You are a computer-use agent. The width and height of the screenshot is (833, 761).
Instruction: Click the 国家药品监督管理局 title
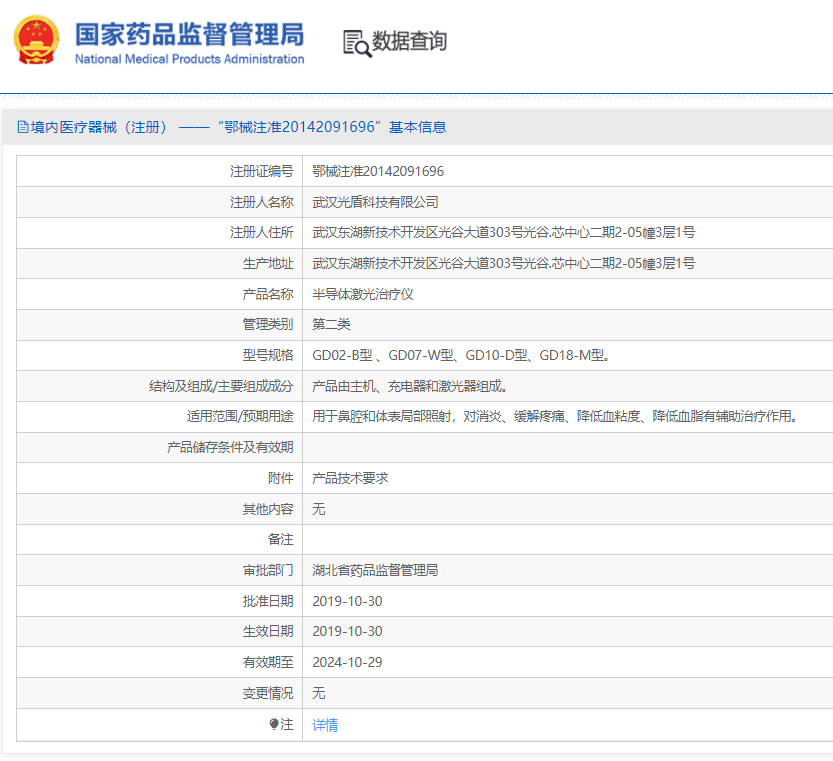pyautogui.click(x=189, y=35)
